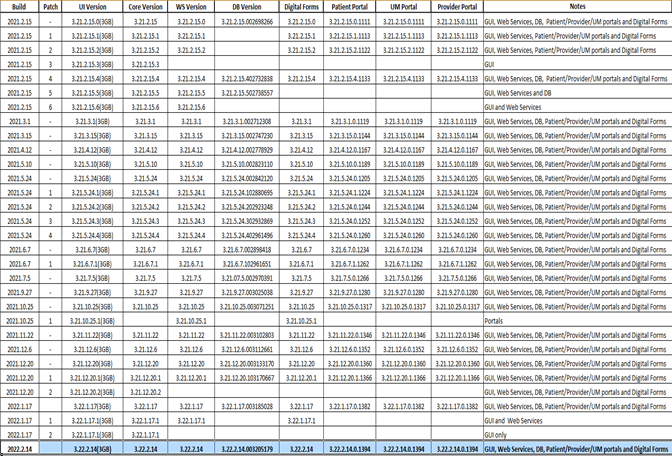Select the 2021.4.12 build cell
Screen dimensions: 672x456
pos(20,148)
